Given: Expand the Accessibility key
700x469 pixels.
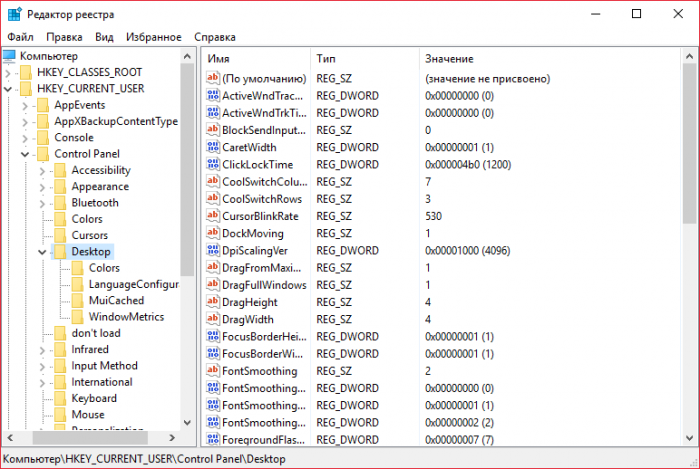Looking at the screenshot, I should [42, 171].
